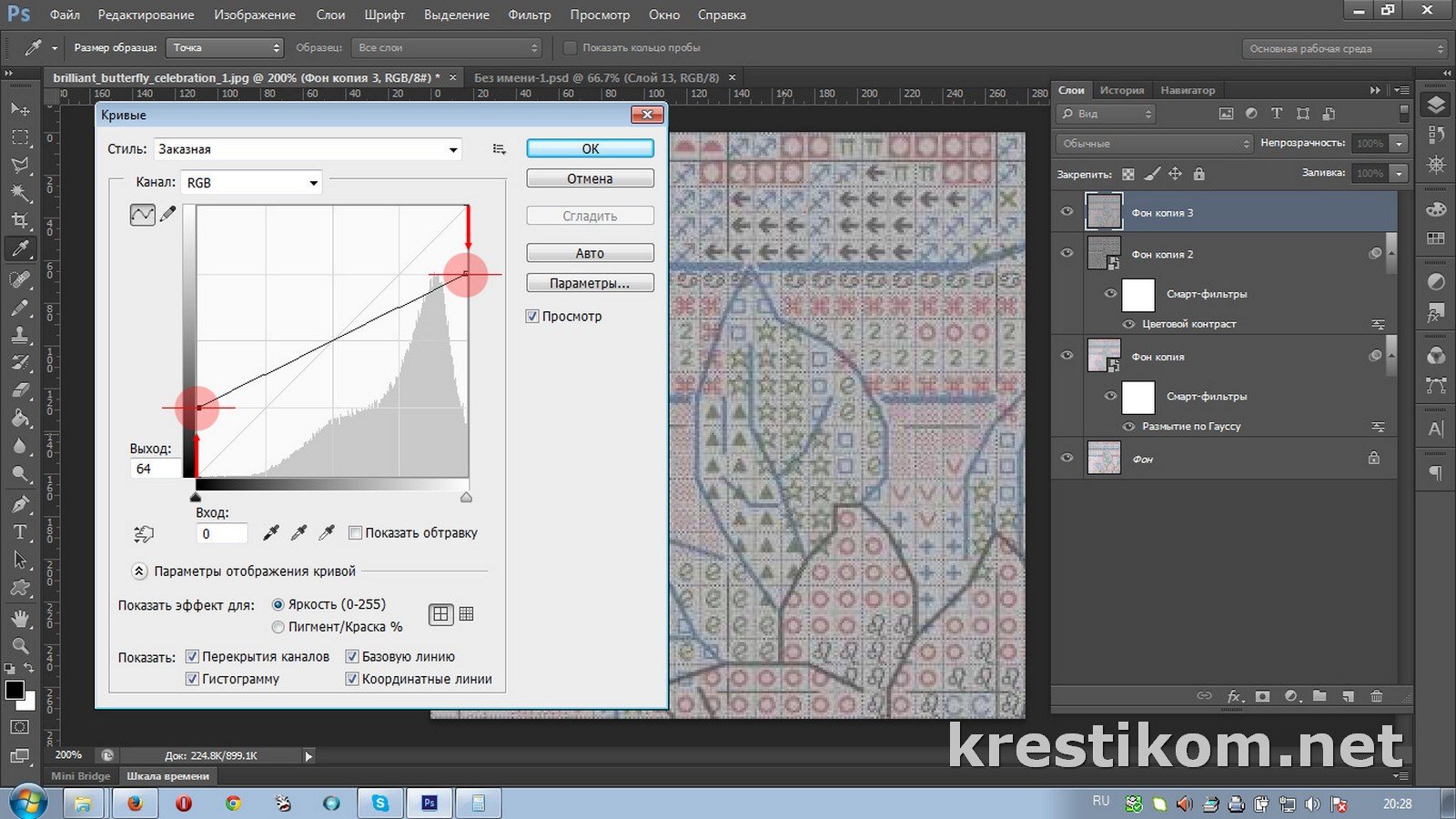Open the Фильтр menu
This screenshot has width=1456, height=819.
(529, 15)
